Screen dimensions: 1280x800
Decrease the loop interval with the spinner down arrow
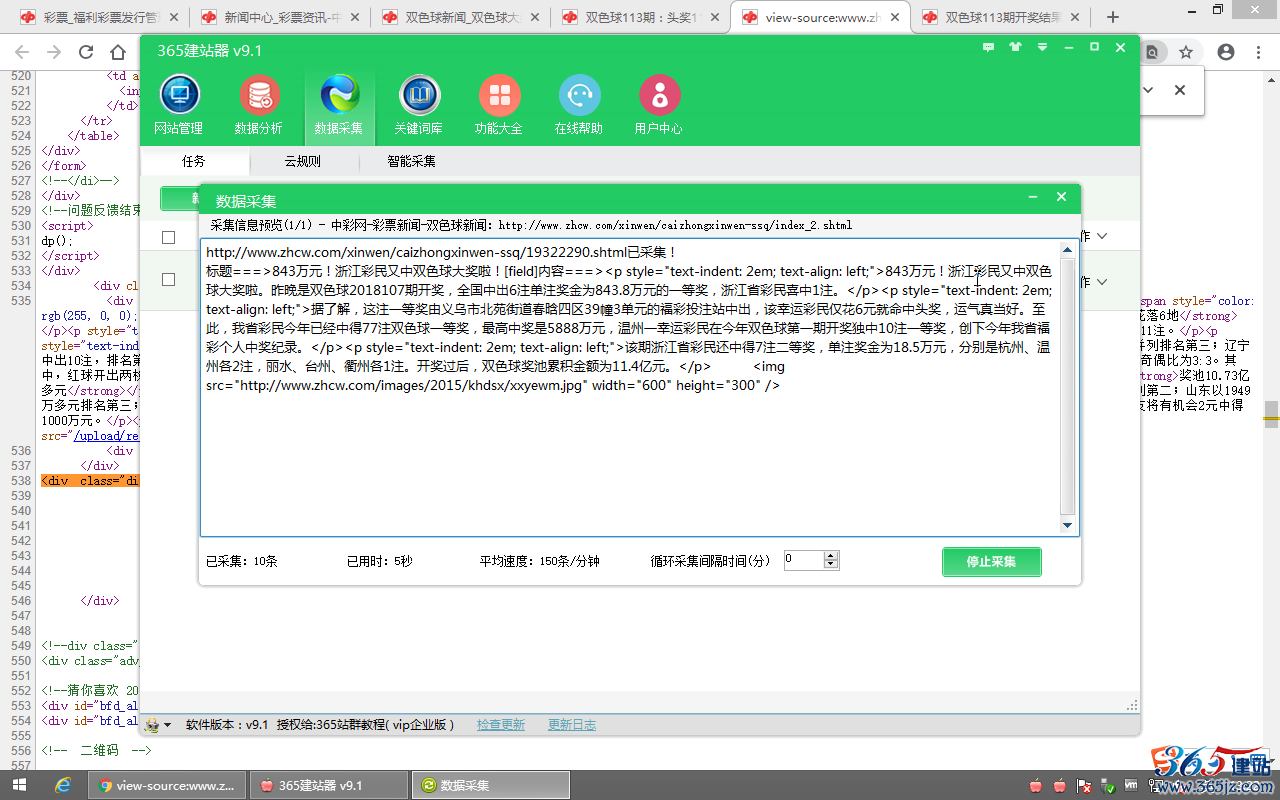(831, 565)
